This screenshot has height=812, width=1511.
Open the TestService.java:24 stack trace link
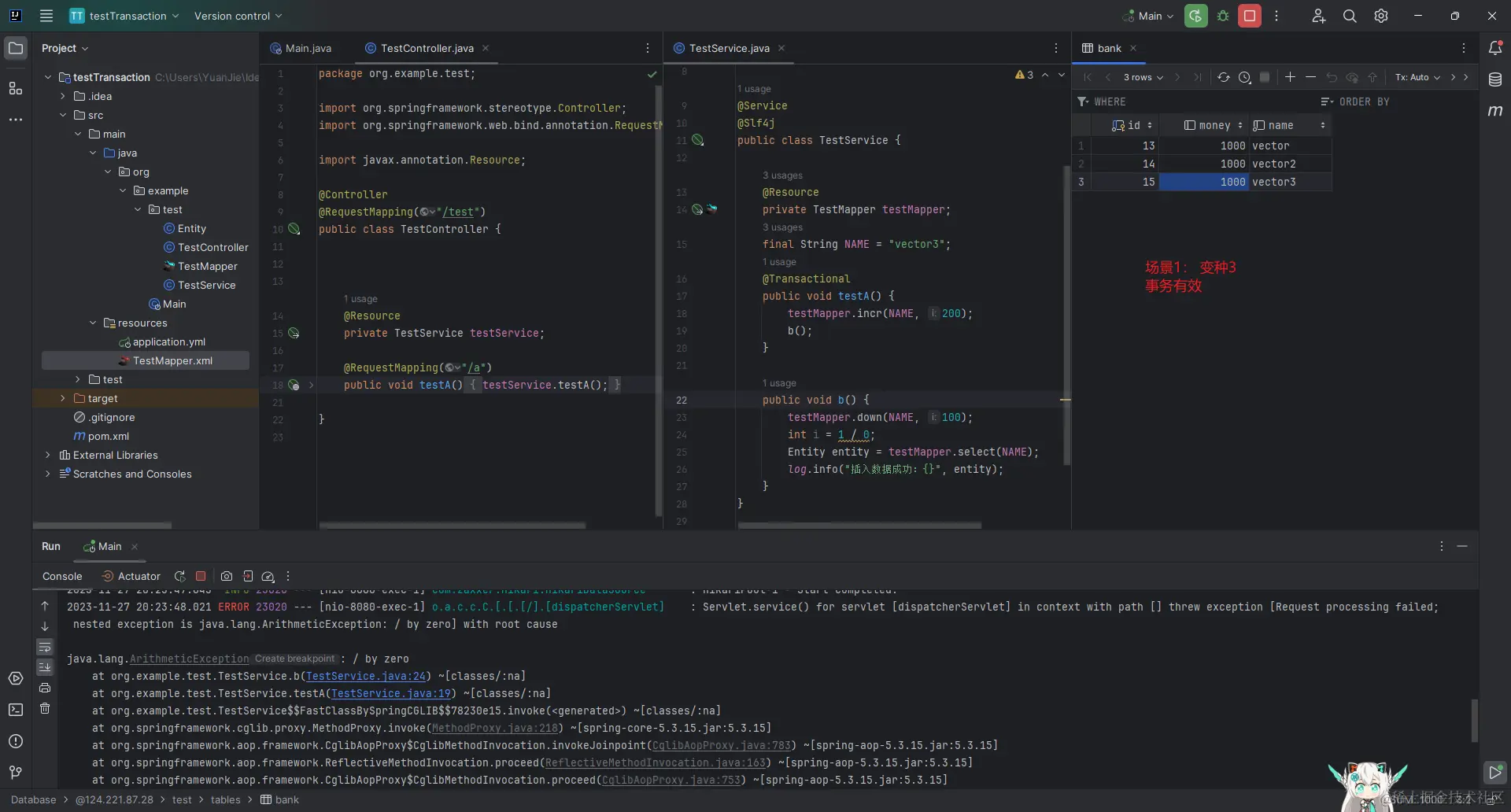click(x=365, y=676)
